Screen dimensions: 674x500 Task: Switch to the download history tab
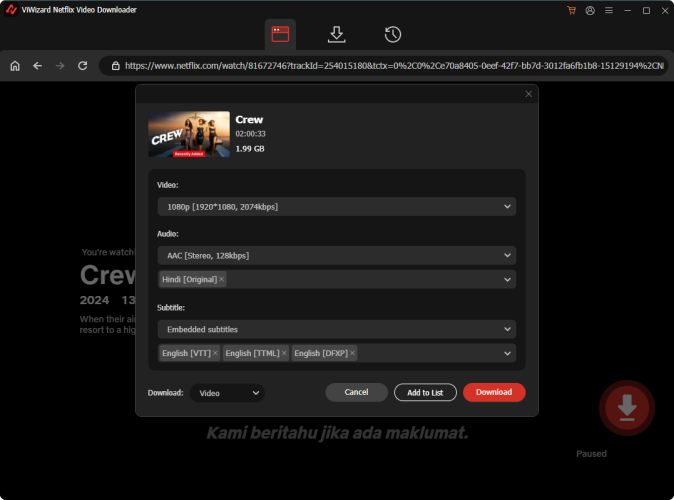coord(392,34)
